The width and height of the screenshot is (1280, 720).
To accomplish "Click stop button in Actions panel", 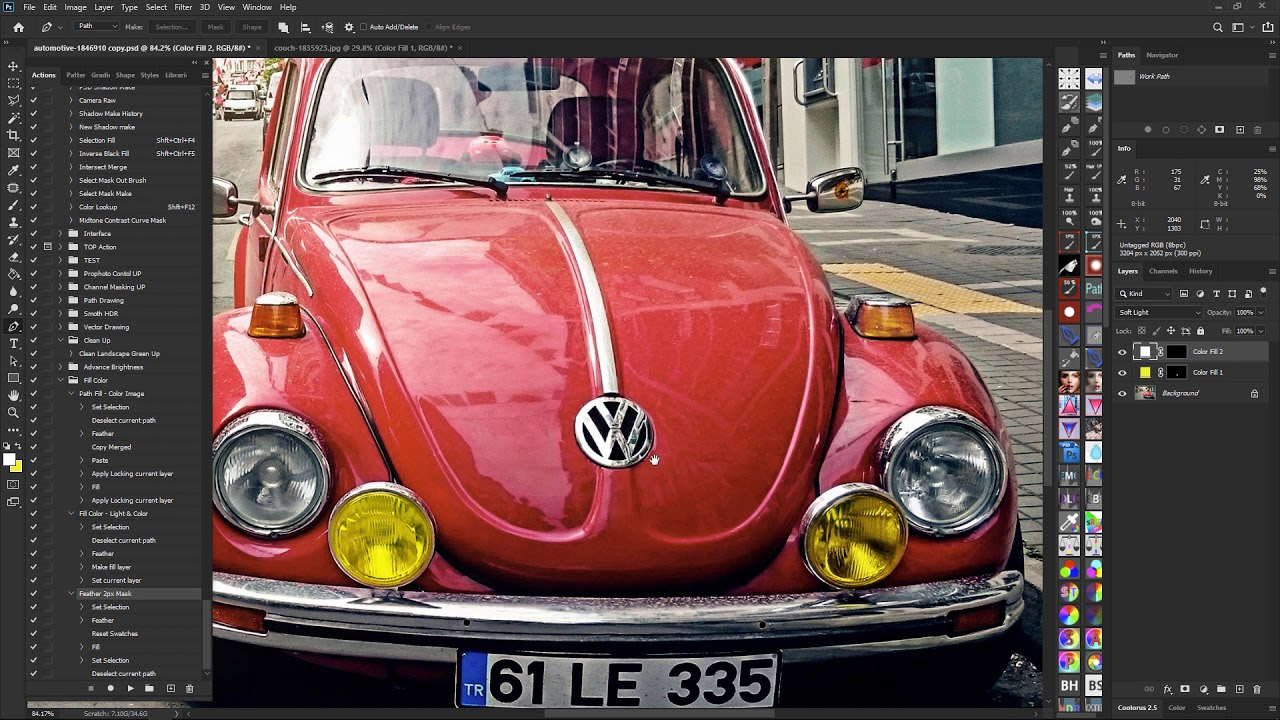I will pyautogui.click(x=90, y=688).
